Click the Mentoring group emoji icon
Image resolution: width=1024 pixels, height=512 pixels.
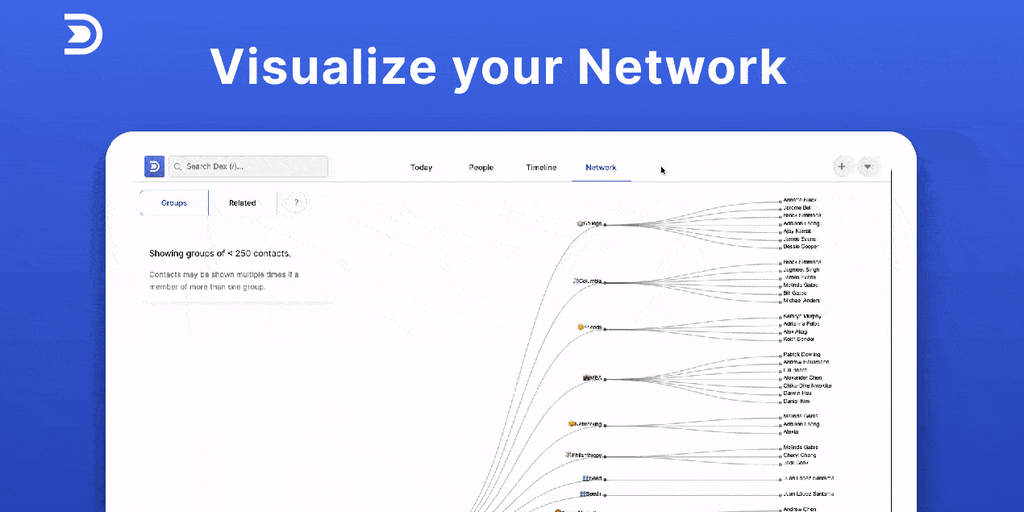click(571, 424)
